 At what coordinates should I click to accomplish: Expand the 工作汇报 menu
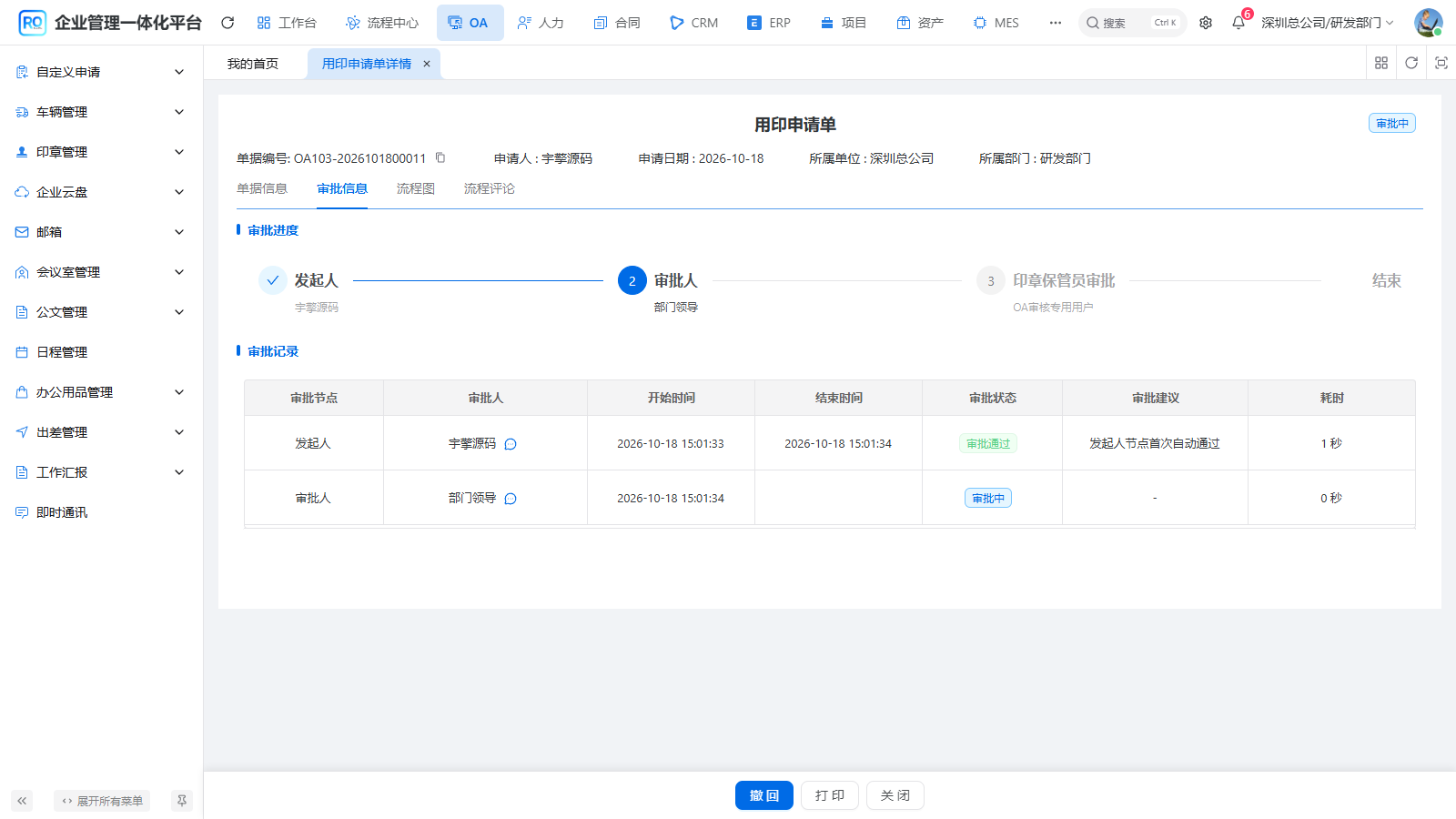[101, 472]
